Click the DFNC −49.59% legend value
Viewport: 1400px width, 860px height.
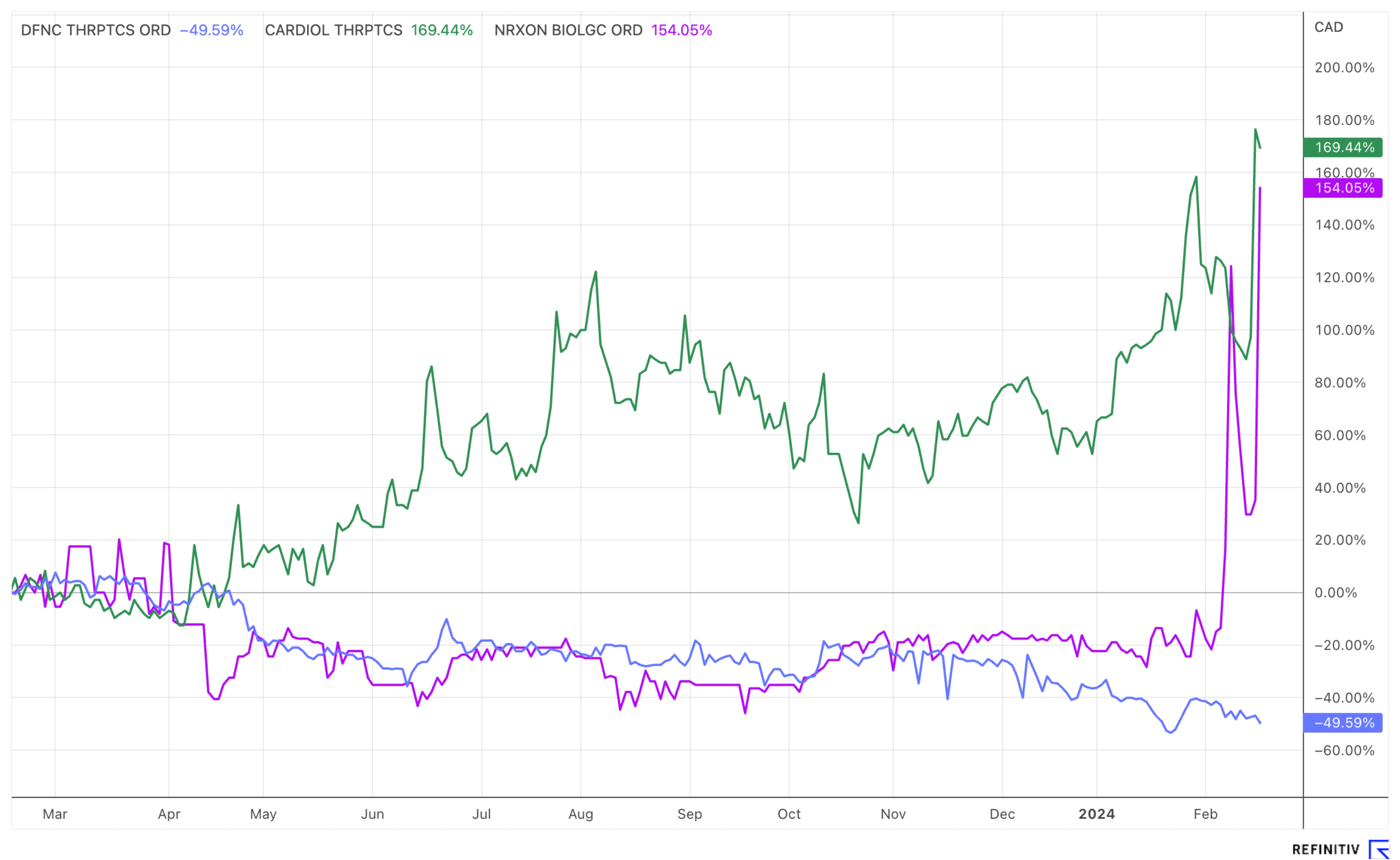(211, 30)
